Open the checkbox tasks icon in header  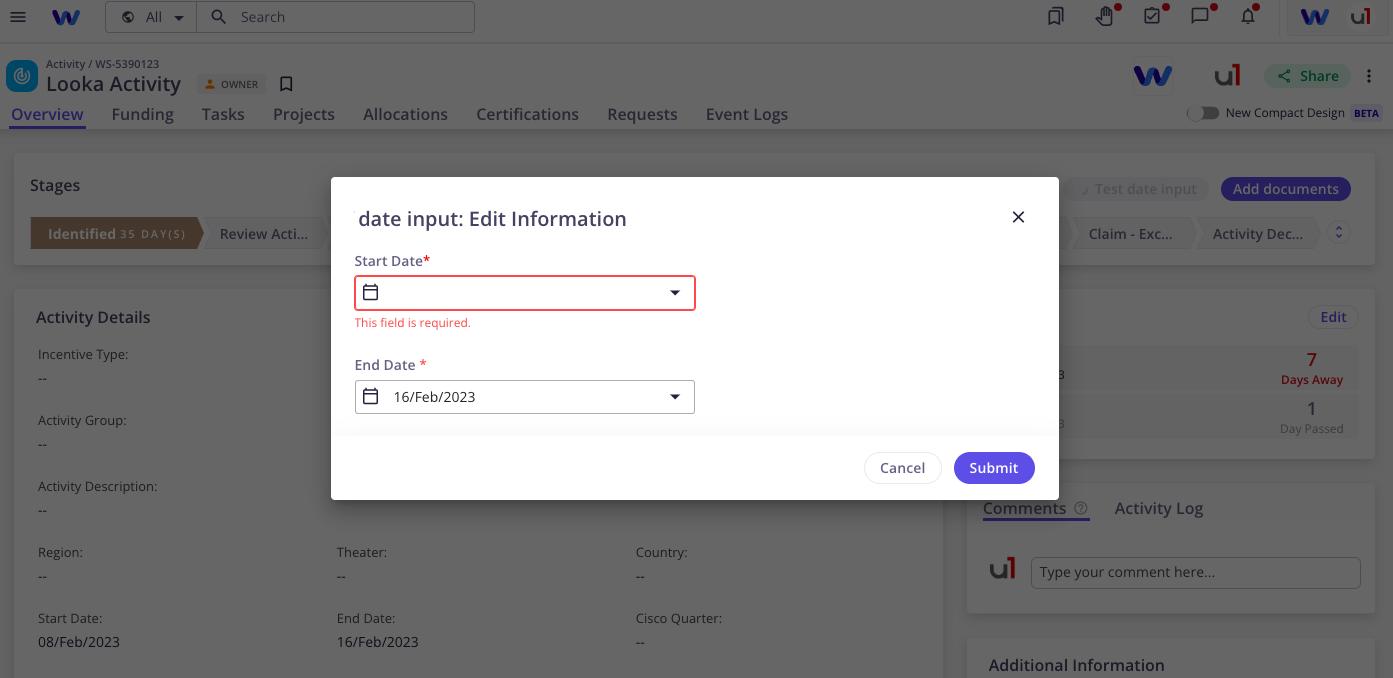[x=1152, y=17]
